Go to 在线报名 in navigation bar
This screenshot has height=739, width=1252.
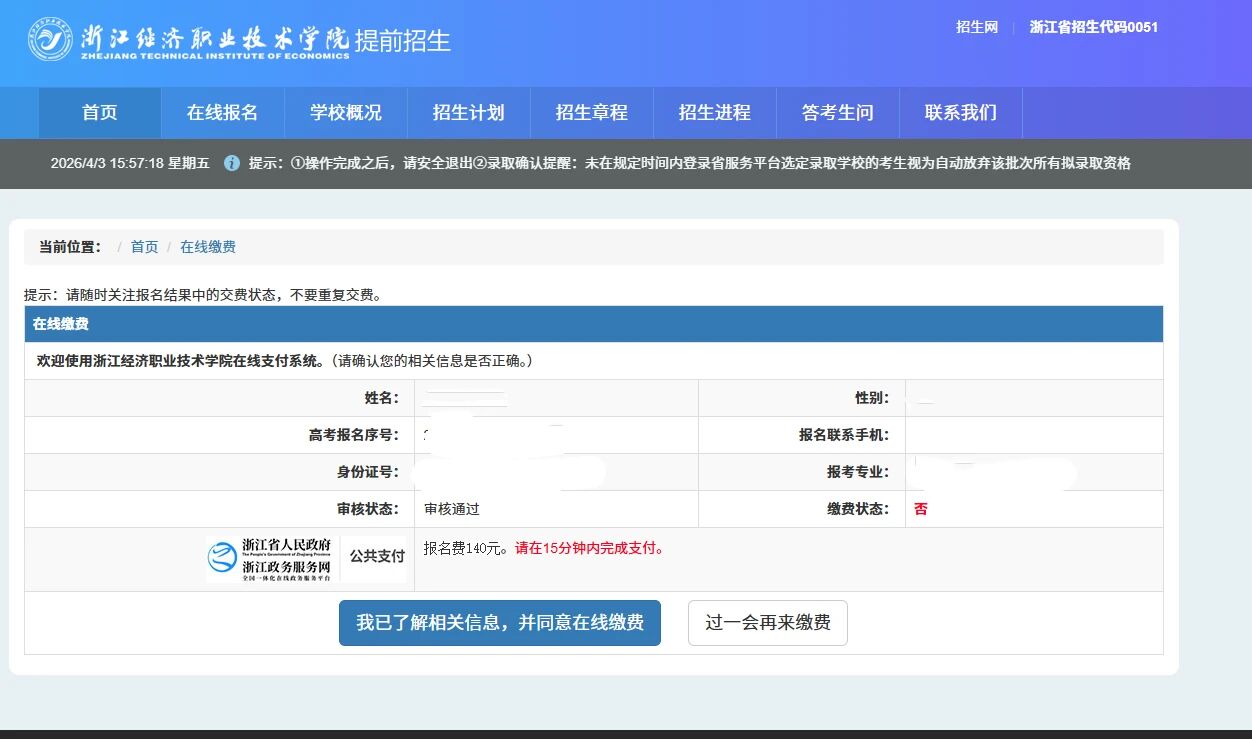click(x=222, y=113)
